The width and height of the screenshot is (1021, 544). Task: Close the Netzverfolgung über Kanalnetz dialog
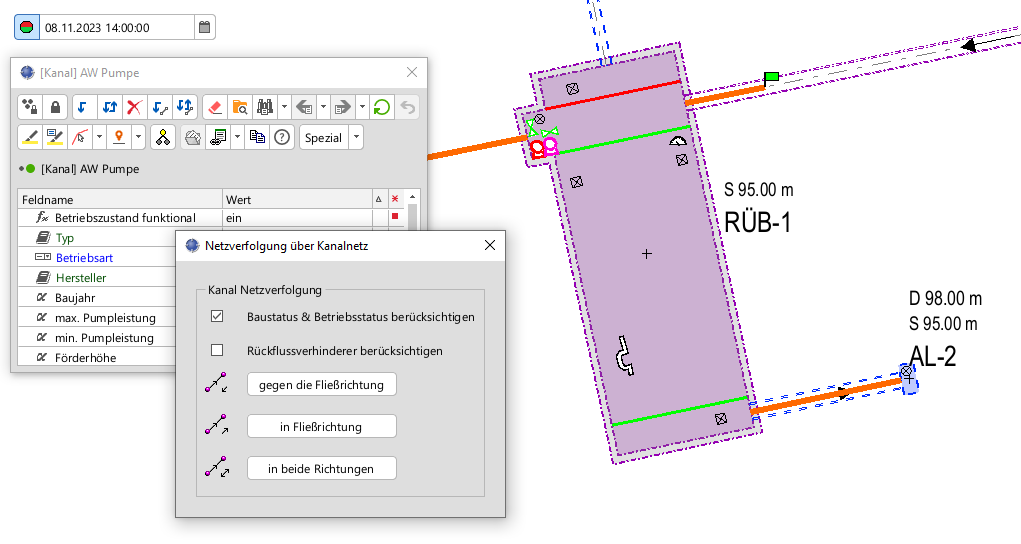[x=490, y=246]
